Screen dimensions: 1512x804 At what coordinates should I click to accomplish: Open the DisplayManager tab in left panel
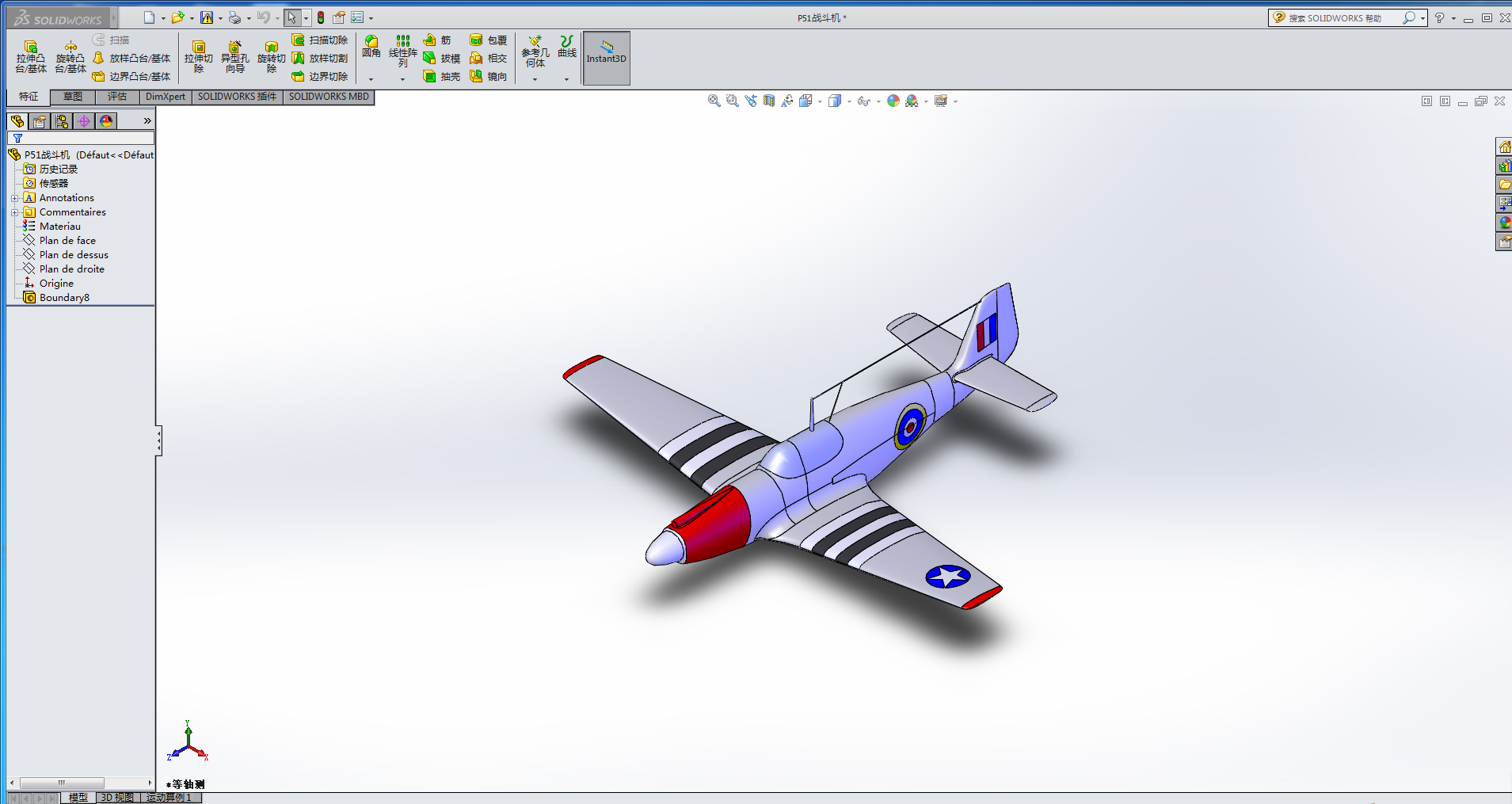[106, 120]
